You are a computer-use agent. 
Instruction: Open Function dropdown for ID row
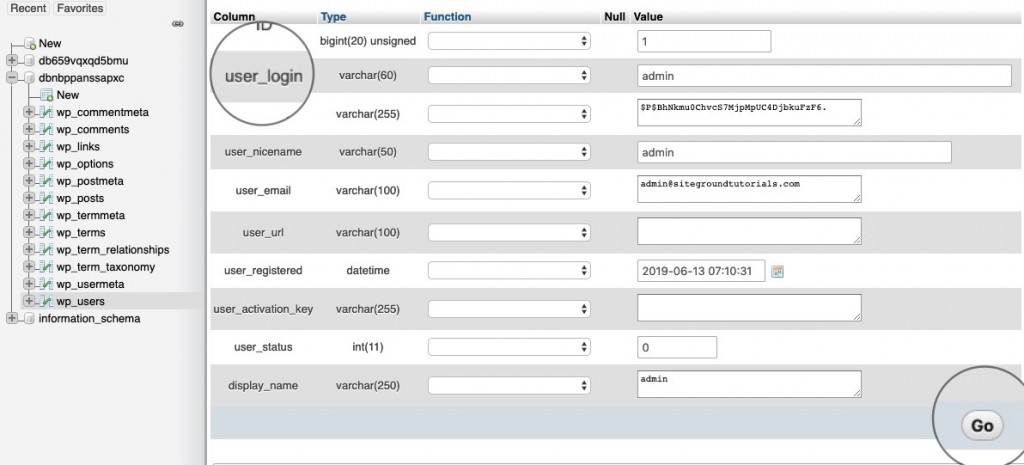click(x=509, y=41)
